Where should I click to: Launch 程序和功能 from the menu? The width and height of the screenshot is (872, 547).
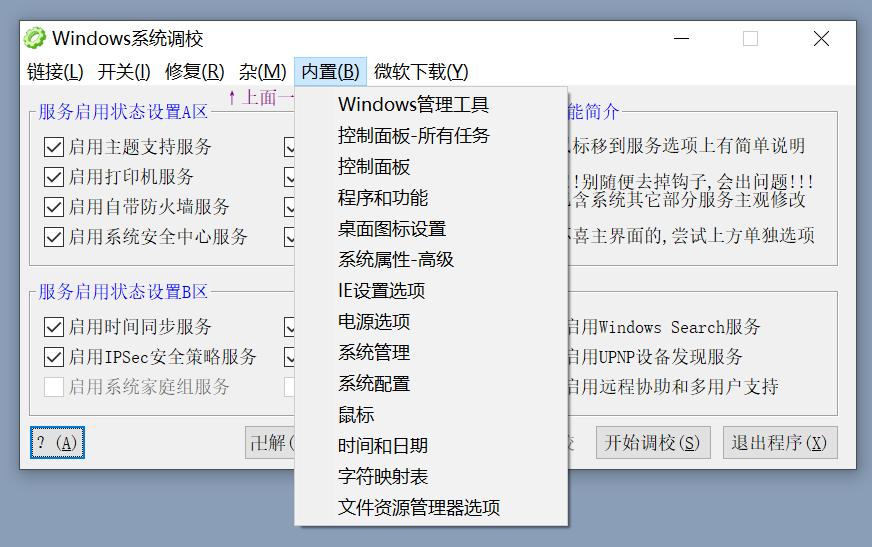(x=431, y=198)
